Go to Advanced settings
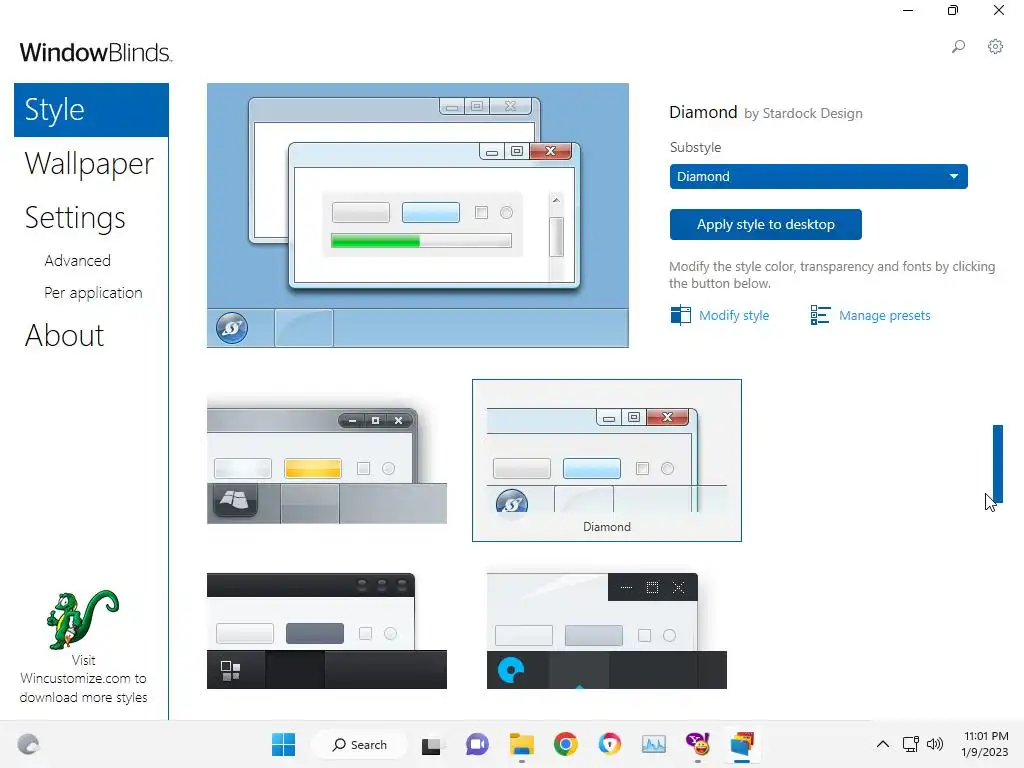The image size is (1024, 768). [x=78, y=261]
